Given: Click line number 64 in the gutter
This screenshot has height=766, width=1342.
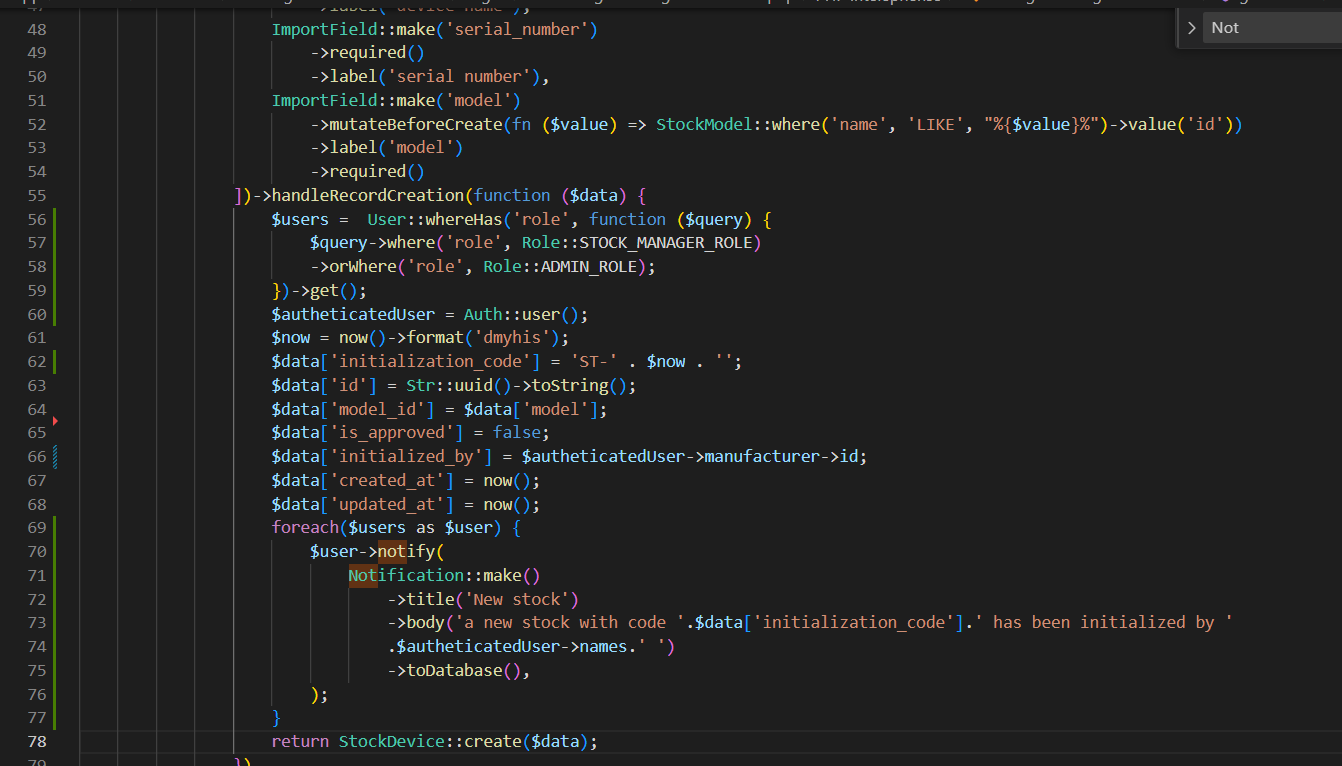Looking at the screenshot, I should click(x=36, y=409).
